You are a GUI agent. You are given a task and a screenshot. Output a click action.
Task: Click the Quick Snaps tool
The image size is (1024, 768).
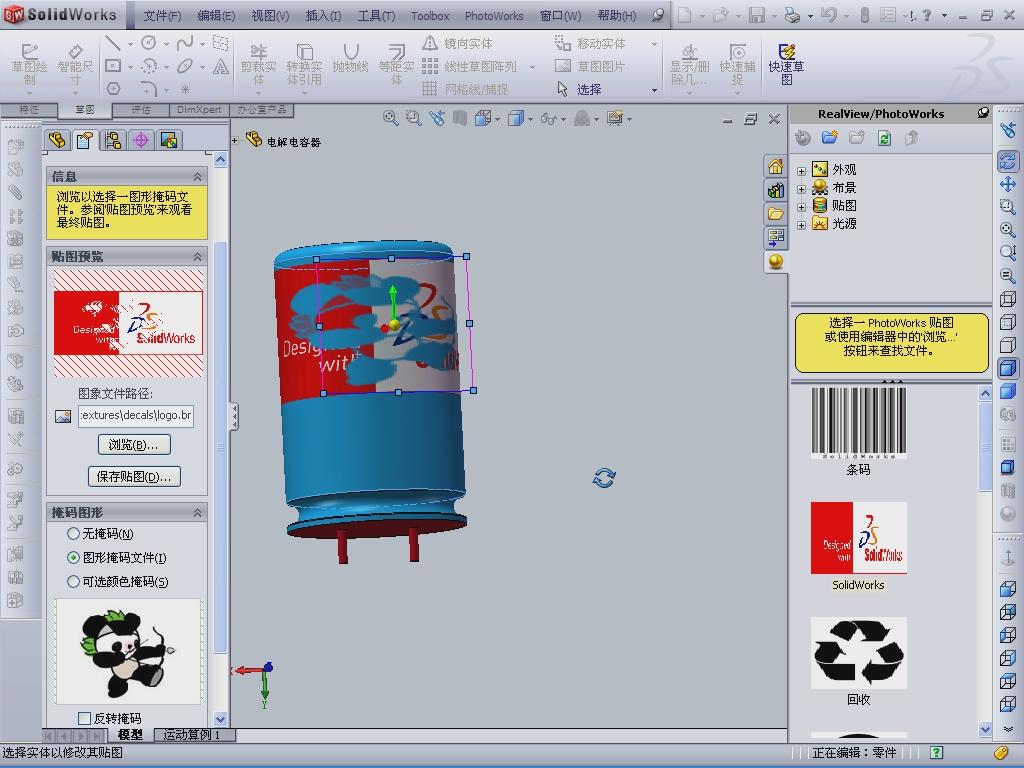(x=737, y=65)
